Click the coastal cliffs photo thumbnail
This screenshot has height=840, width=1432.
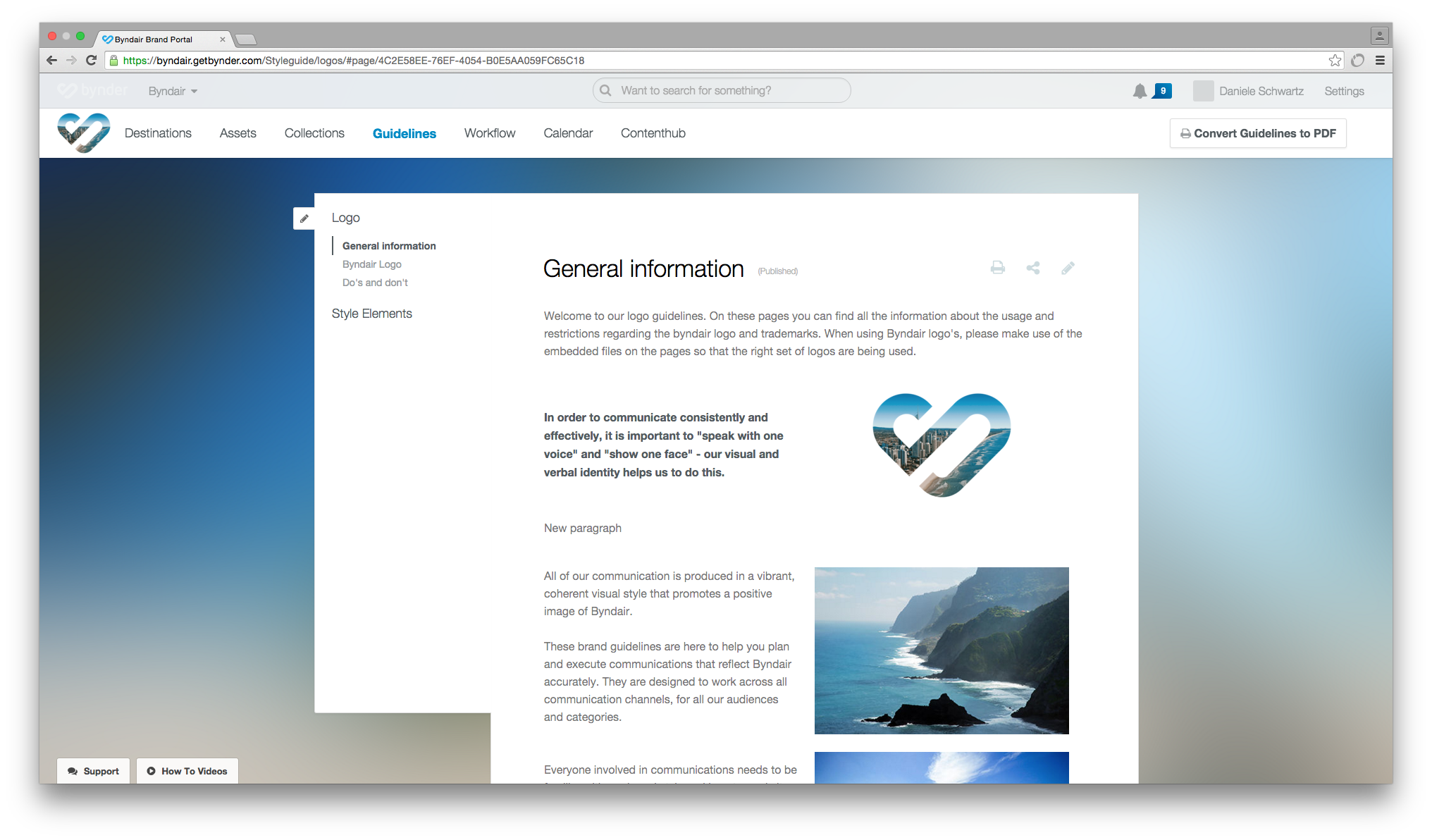[x=942, y=650]
